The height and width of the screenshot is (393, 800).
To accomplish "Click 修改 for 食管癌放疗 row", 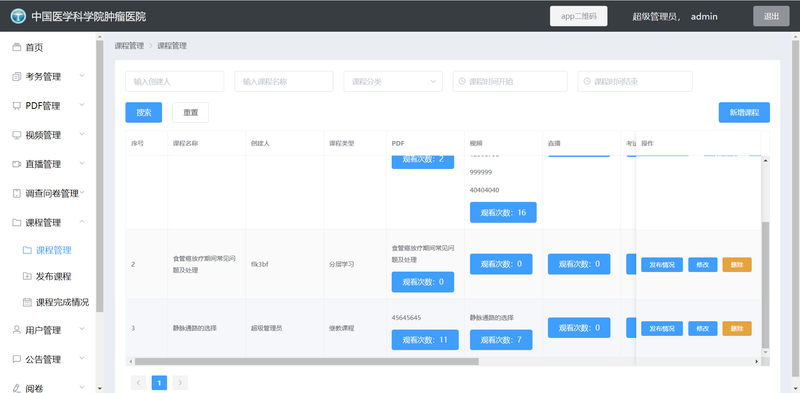I will pyautogui.click(x=703, y=265).
